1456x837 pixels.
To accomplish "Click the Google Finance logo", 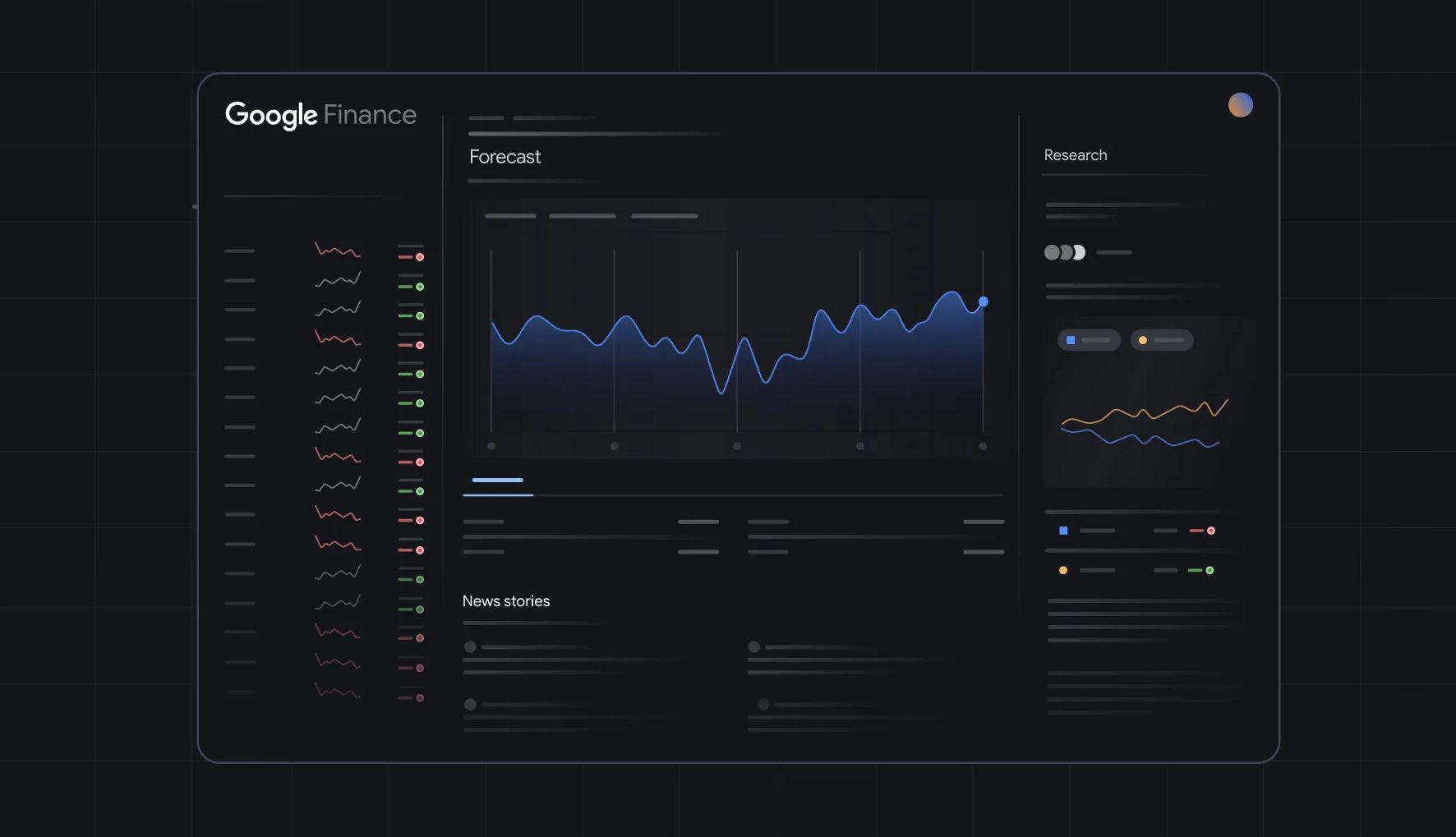I will (320, 115).
